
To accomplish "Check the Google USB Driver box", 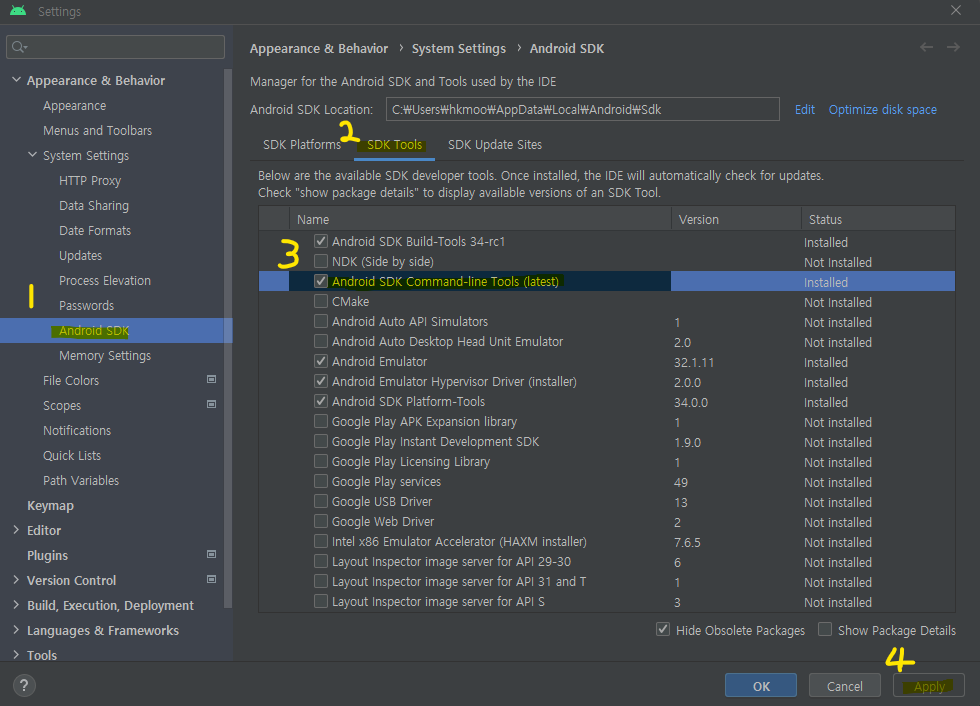I will coord(321,500).
